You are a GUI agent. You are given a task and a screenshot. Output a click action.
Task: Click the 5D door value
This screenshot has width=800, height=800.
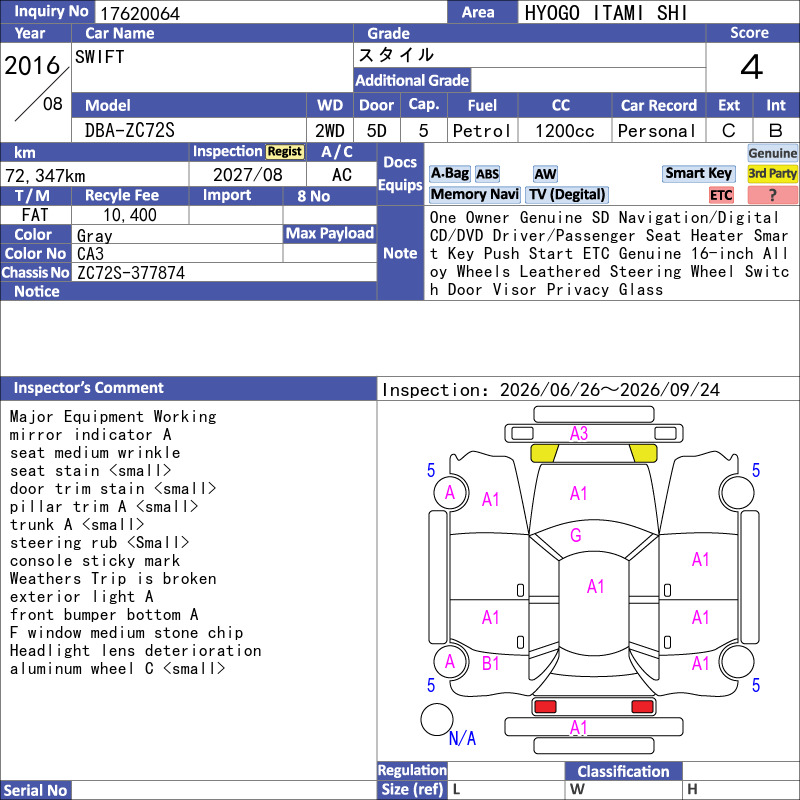[377, 131]
